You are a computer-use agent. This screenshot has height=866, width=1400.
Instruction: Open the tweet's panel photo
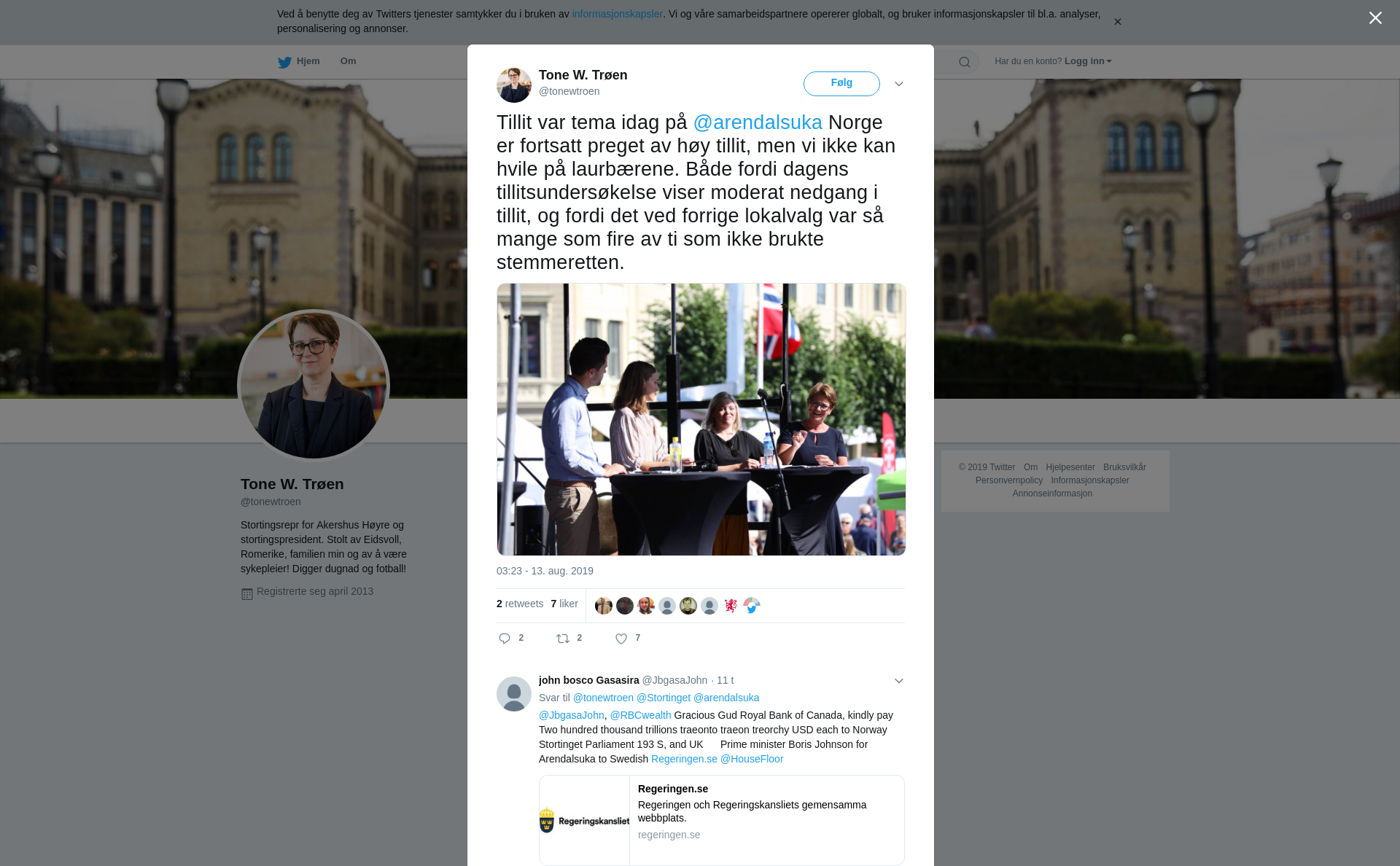[x=701, y=419]
